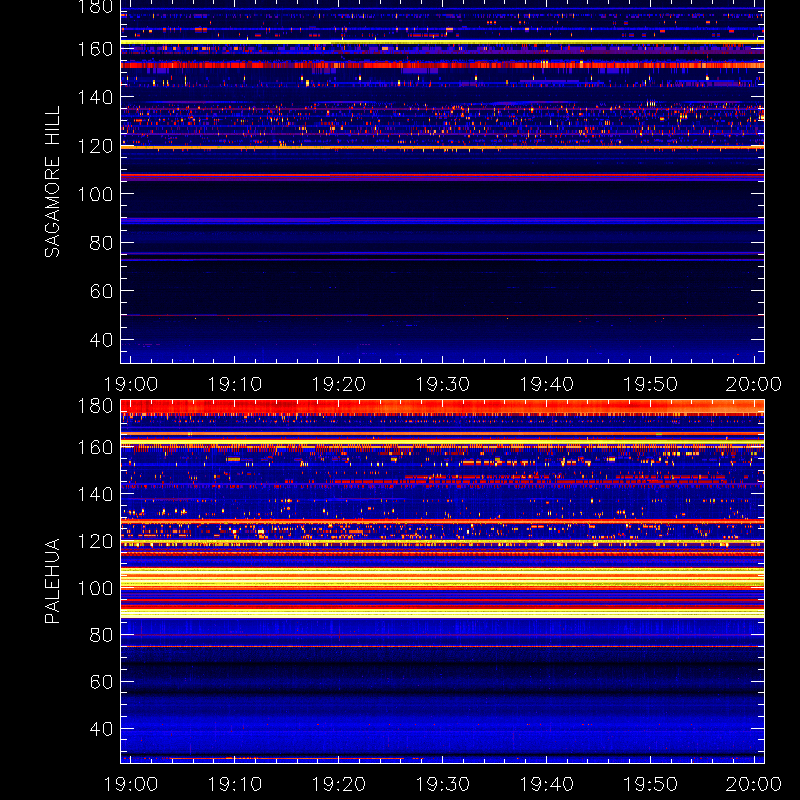The height and width of the screenshot is (800, 800).
Task: Click 19:50 under the Palehua plot
Action: (651, 784)
